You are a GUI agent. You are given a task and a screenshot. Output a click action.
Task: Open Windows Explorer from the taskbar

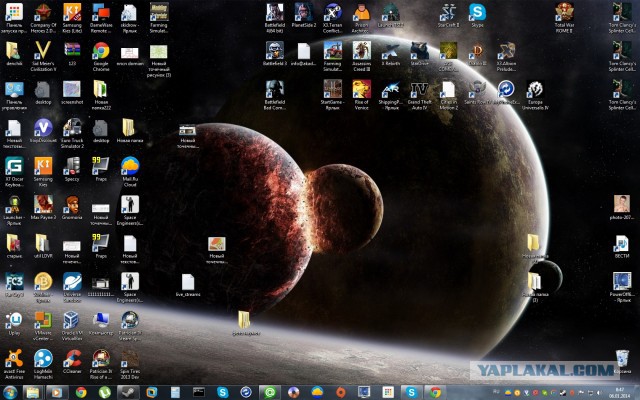tap(33, 393)
